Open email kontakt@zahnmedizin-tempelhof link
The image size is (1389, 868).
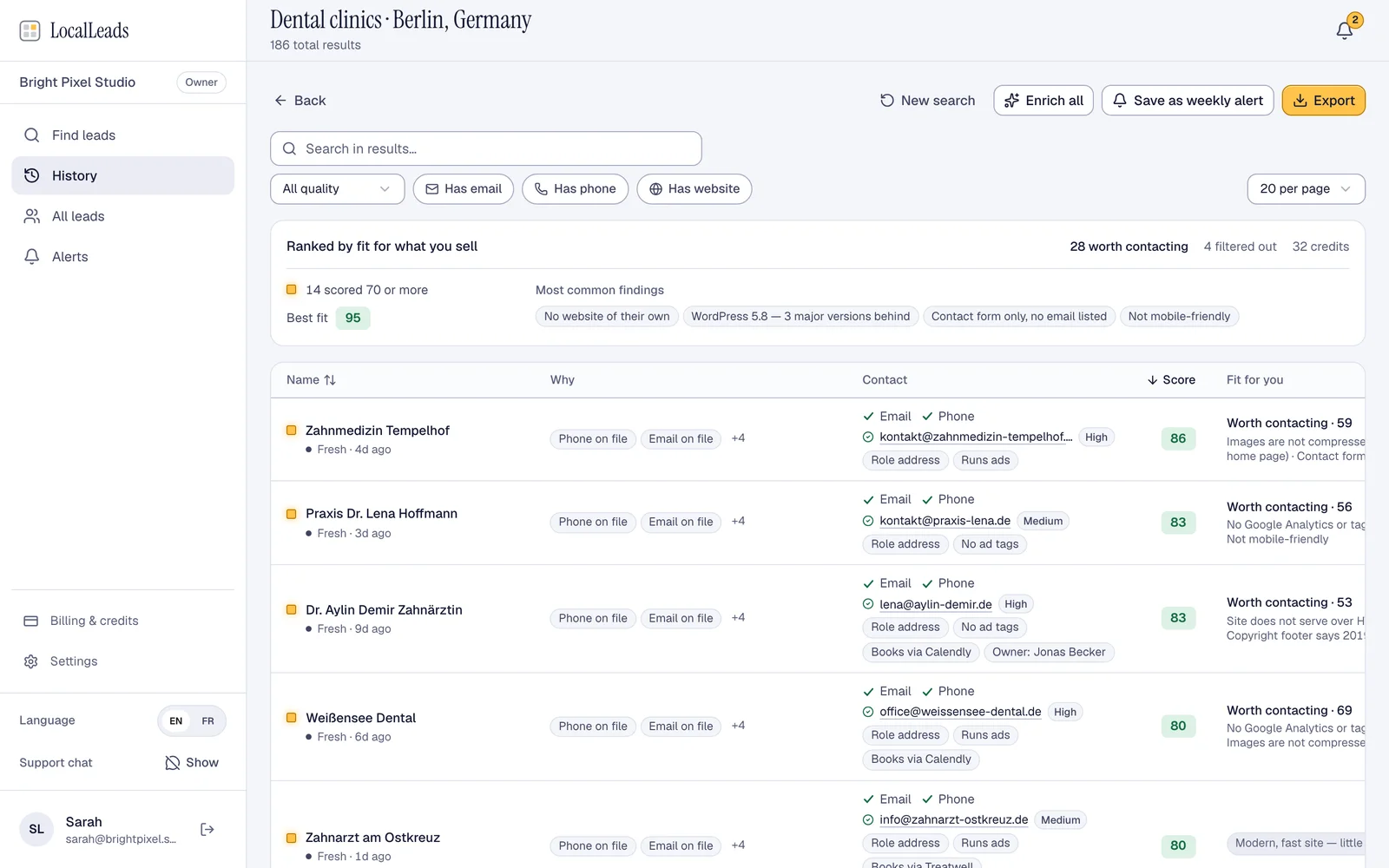click(976, 437)
